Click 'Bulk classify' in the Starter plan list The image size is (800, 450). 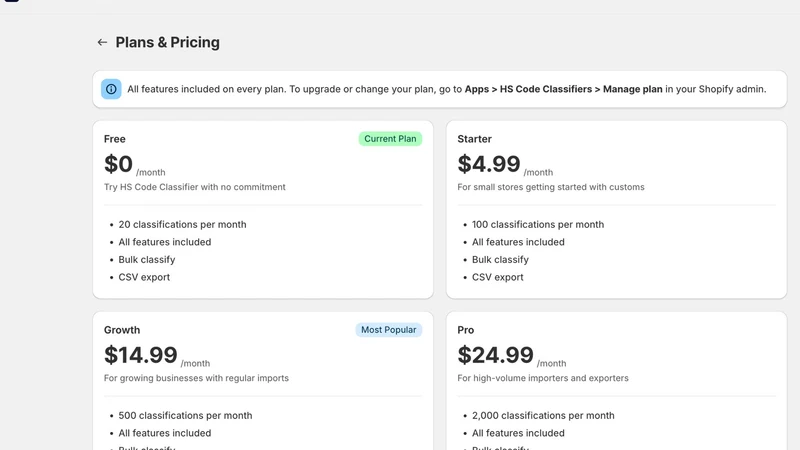click(501, 260)
